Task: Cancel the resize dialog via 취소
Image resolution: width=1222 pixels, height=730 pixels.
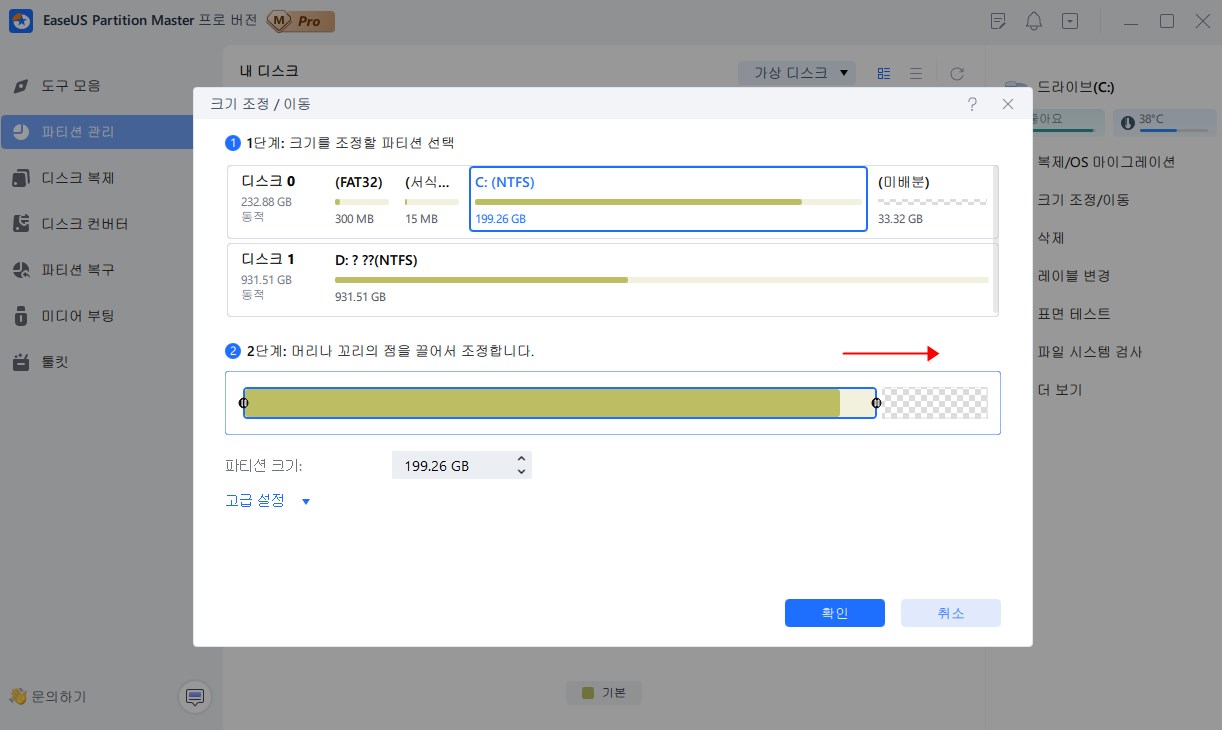Action: click(x=950, y=613)
